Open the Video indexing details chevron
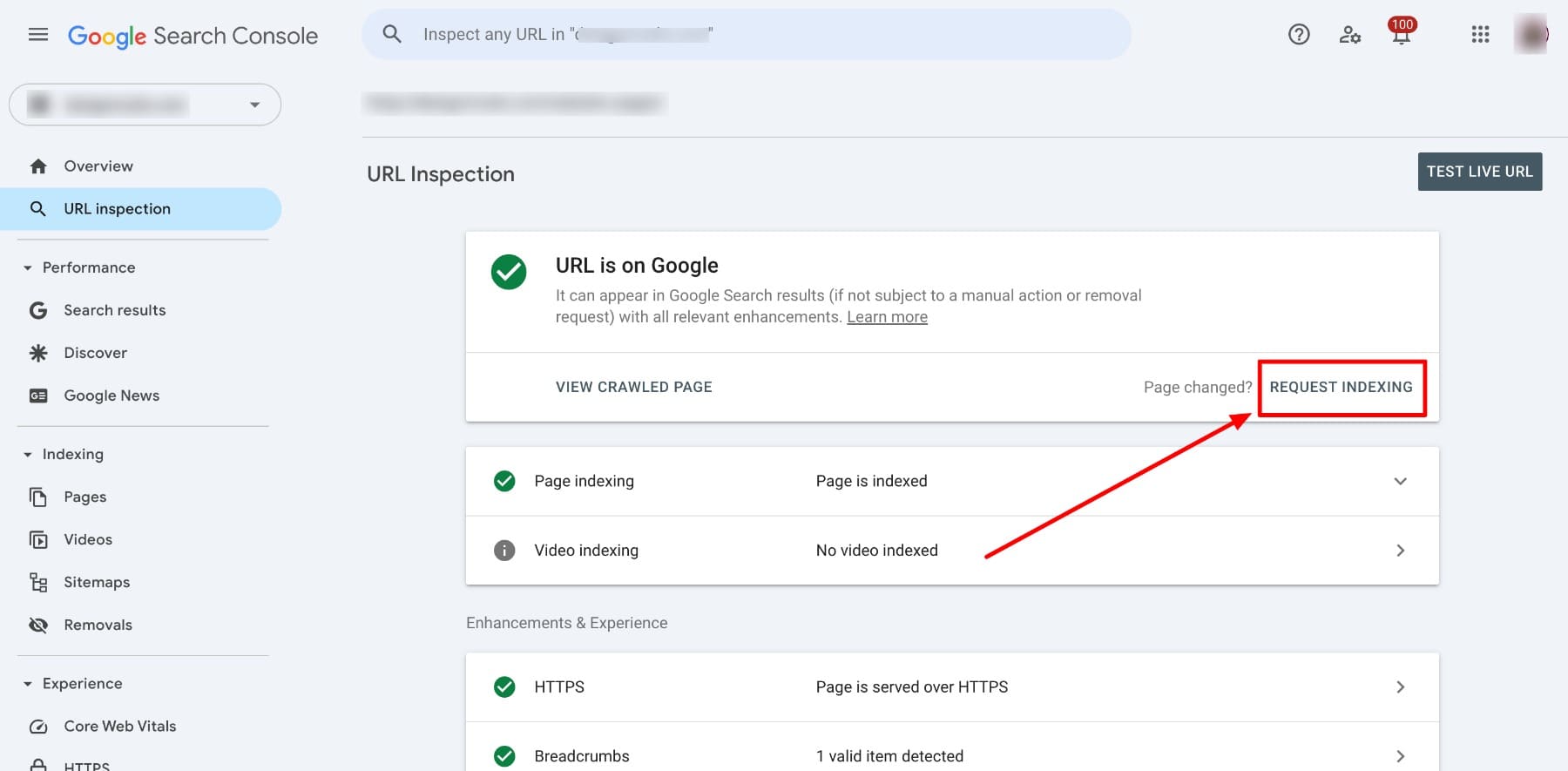 1401,551
